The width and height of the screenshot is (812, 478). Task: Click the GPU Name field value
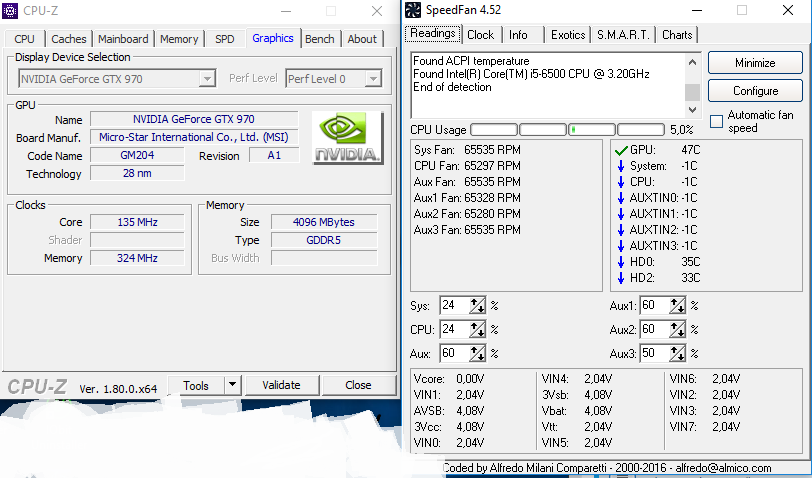194,119
